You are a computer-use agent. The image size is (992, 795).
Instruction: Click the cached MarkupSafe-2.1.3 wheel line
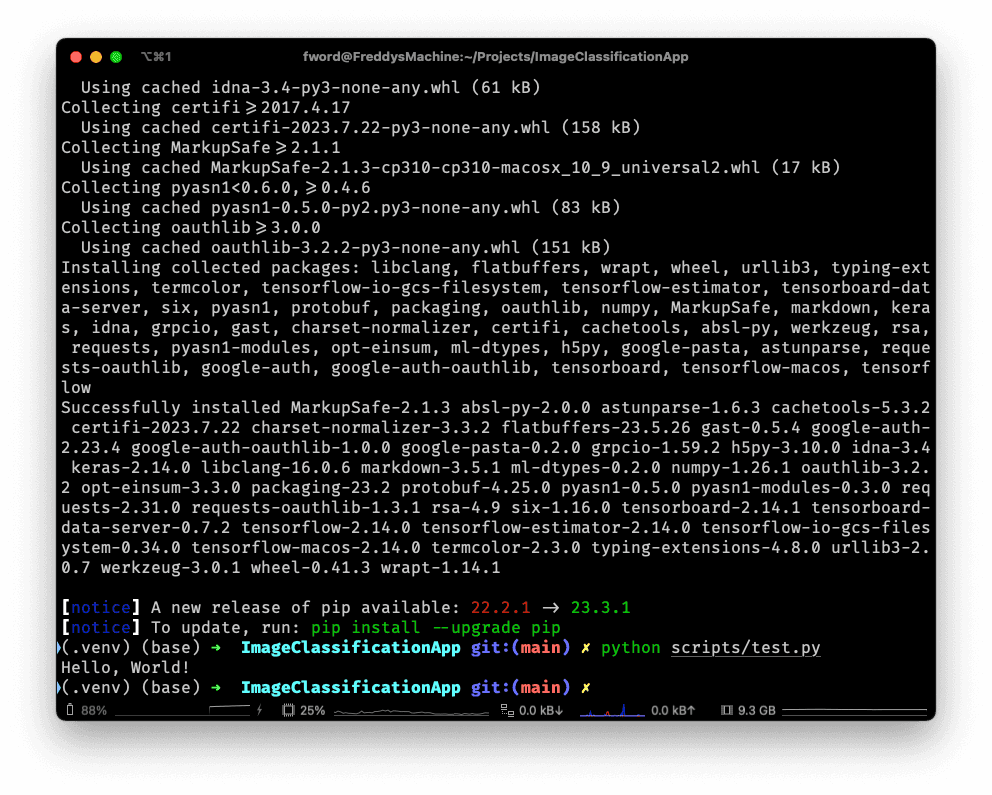pyautogui.click(x=461, y=168)
